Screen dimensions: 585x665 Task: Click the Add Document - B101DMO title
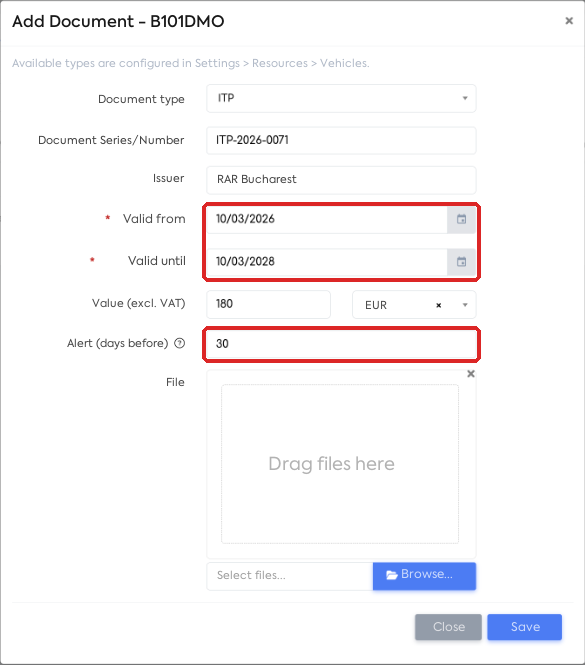click(x=118, y=21)
